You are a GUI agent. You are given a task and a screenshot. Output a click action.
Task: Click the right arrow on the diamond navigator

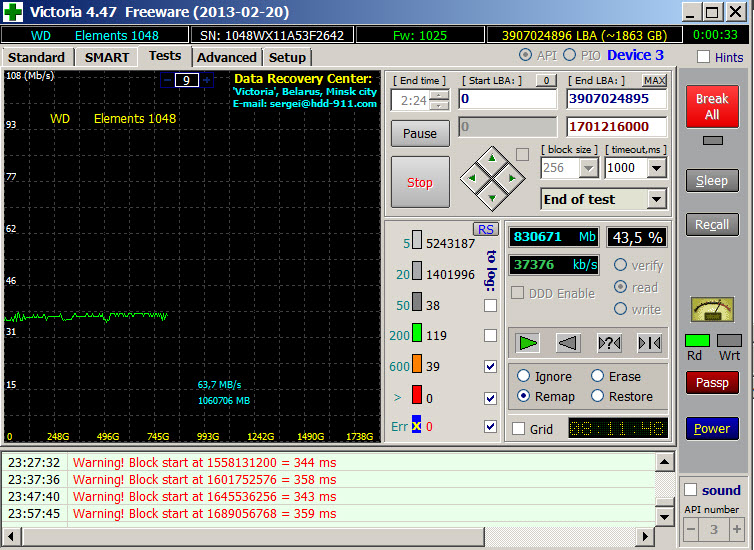click(511, 179)
